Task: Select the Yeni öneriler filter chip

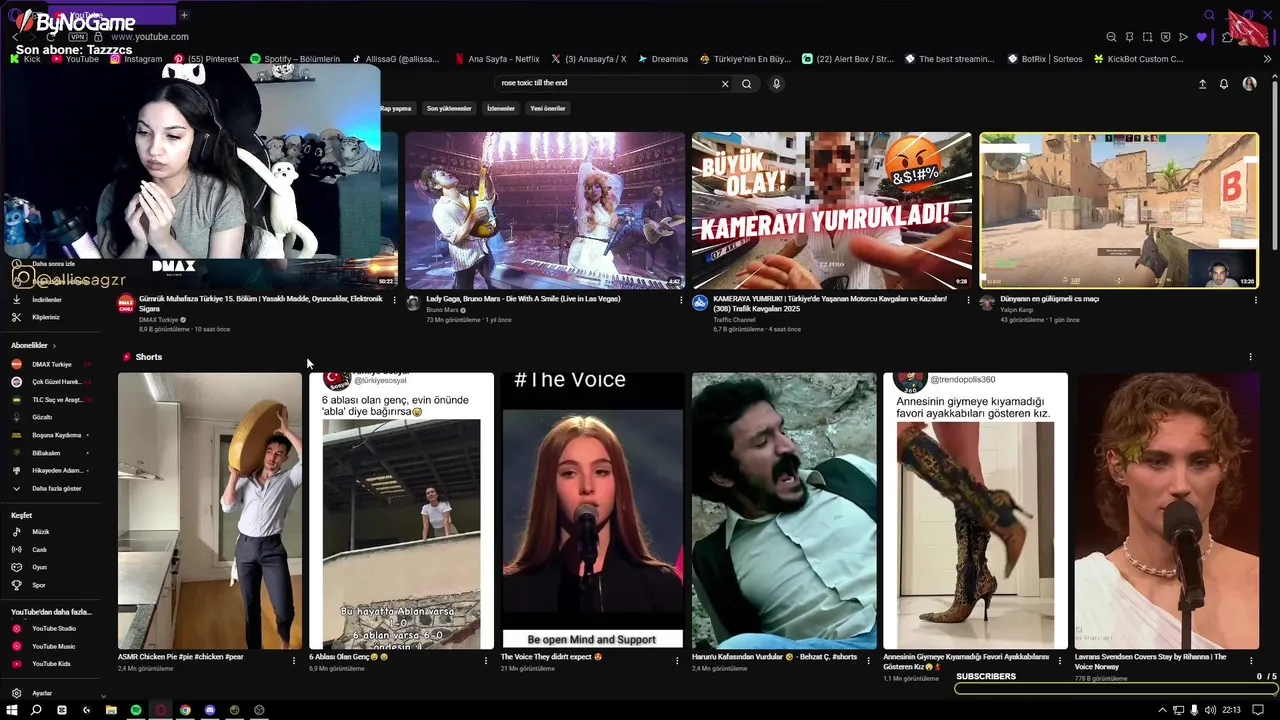Action: (x=548, y=108)
